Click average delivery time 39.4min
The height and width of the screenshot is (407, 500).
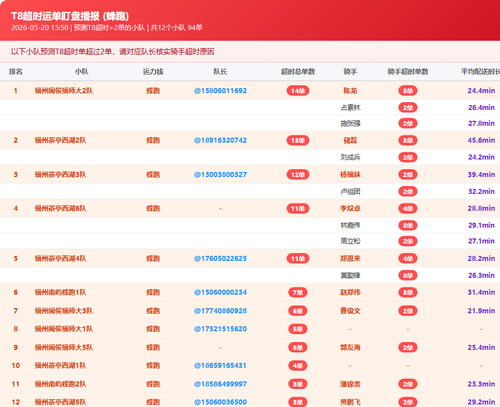(481, 175)
